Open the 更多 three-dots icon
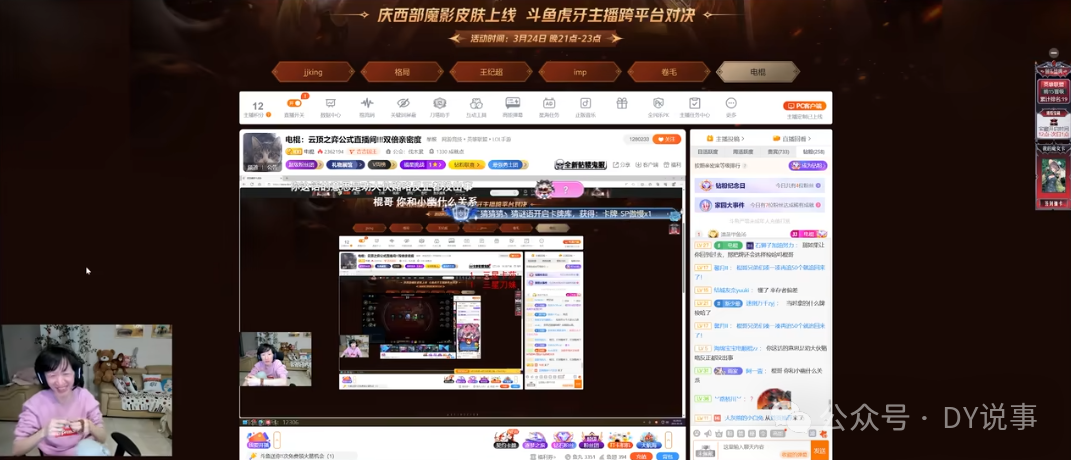The height and width of the screenshot is (460, 1071). pos(731,103)
